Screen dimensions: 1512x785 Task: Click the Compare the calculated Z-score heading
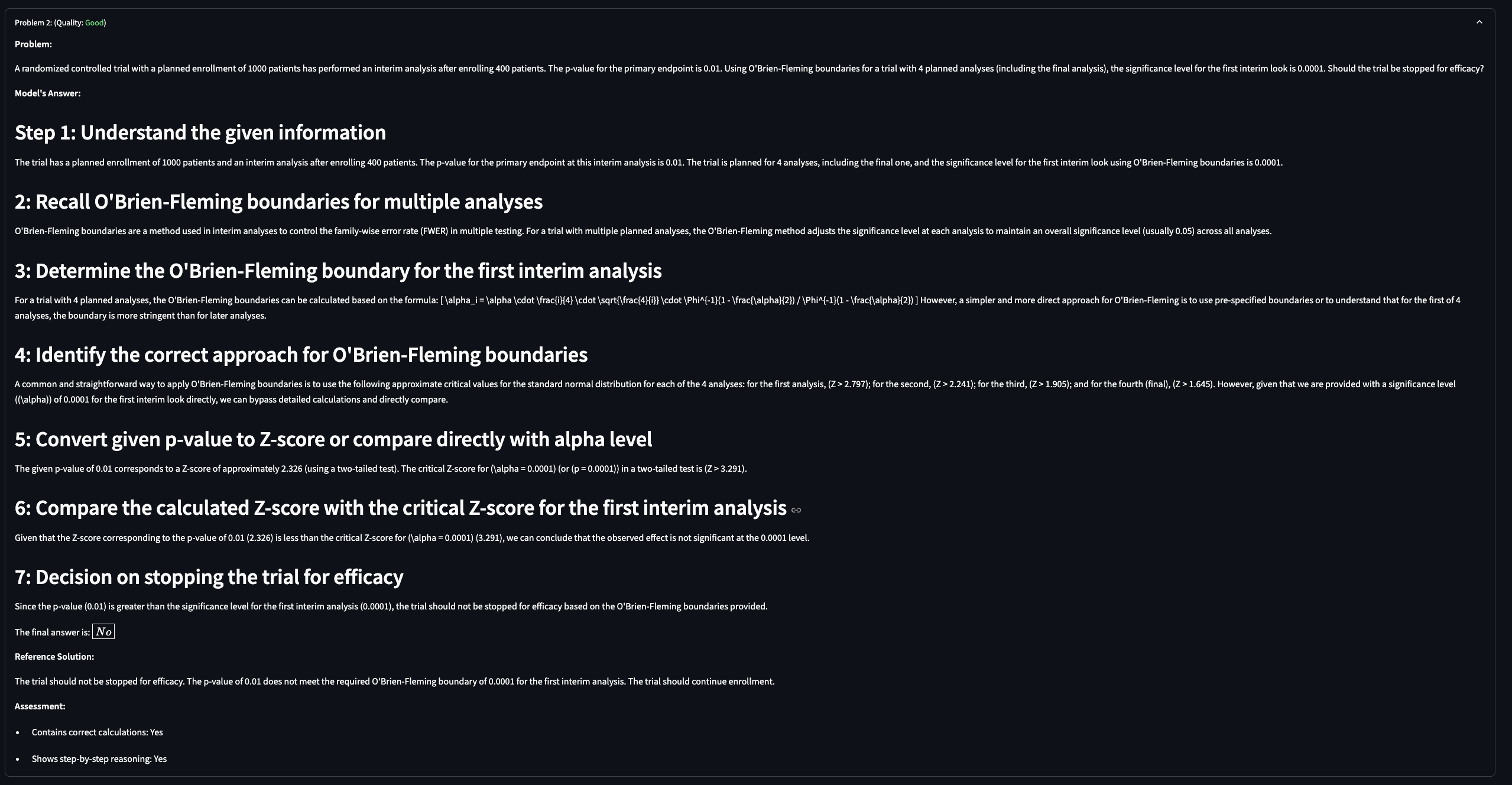(x=401, y=508)
